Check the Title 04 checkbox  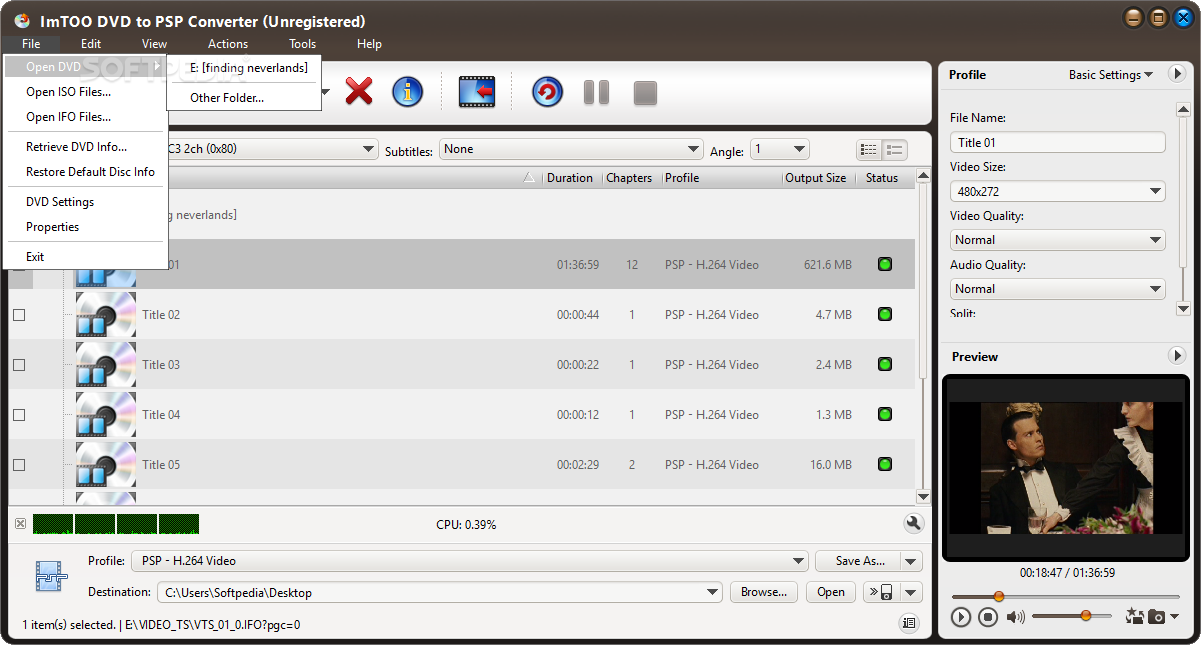(19, 415)
